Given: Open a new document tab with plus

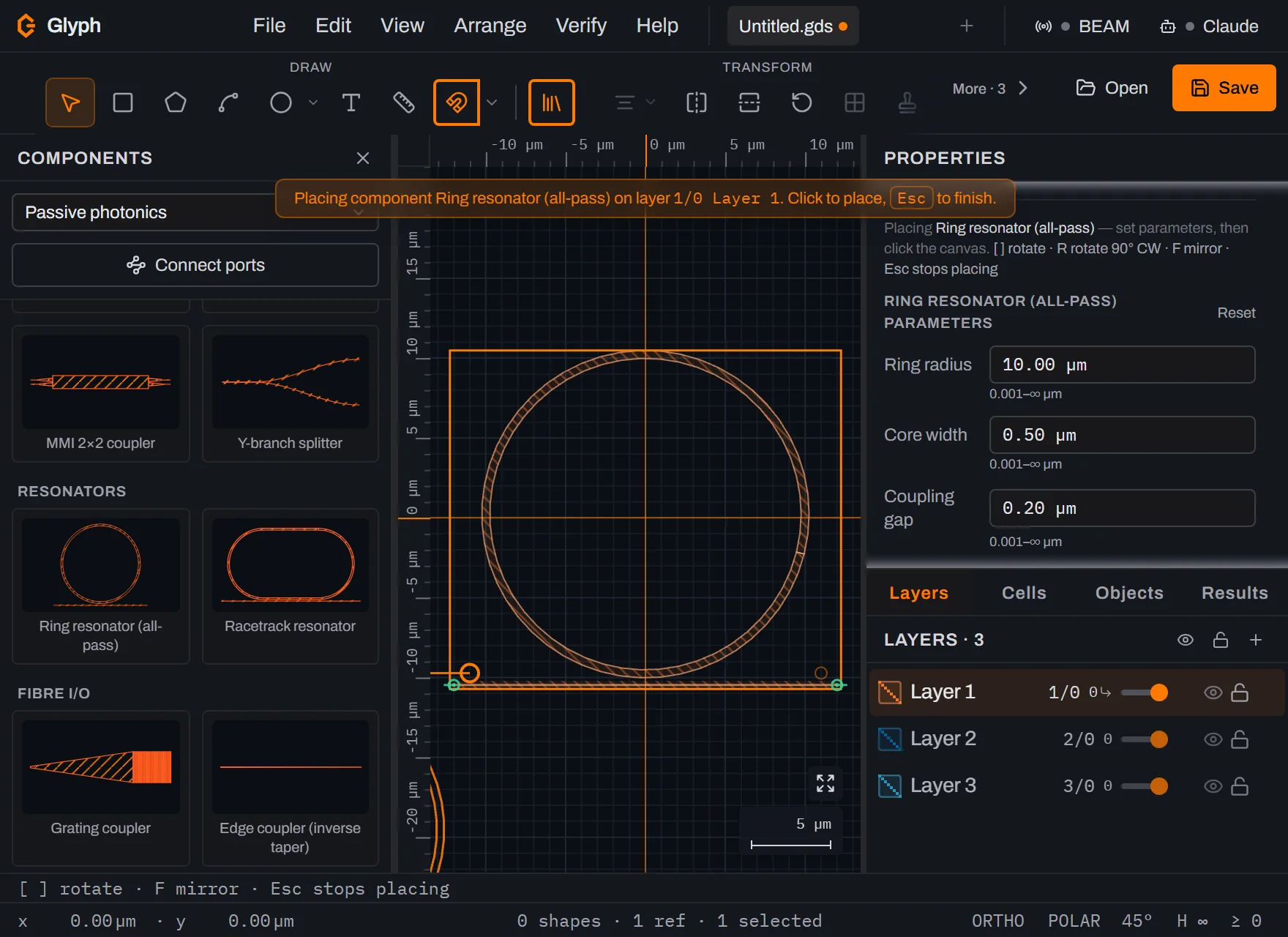Looking at the screenshot, I should coord(967,26).
